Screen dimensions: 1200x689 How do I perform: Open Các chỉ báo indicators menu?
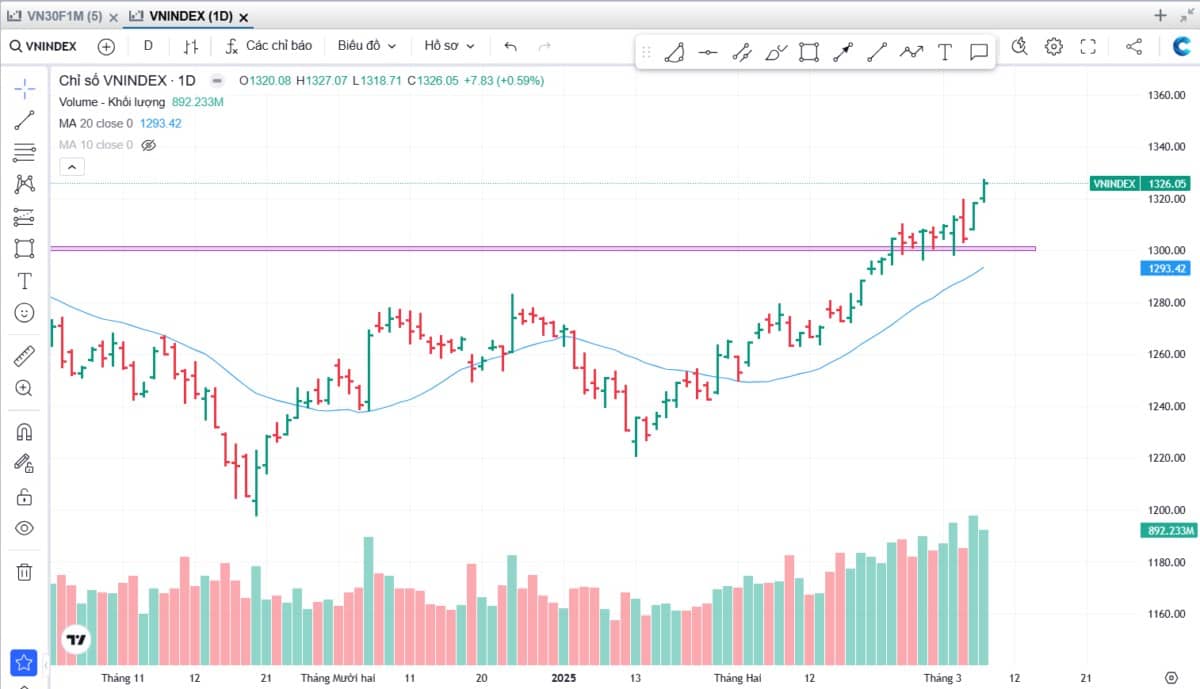click(268, 46)
